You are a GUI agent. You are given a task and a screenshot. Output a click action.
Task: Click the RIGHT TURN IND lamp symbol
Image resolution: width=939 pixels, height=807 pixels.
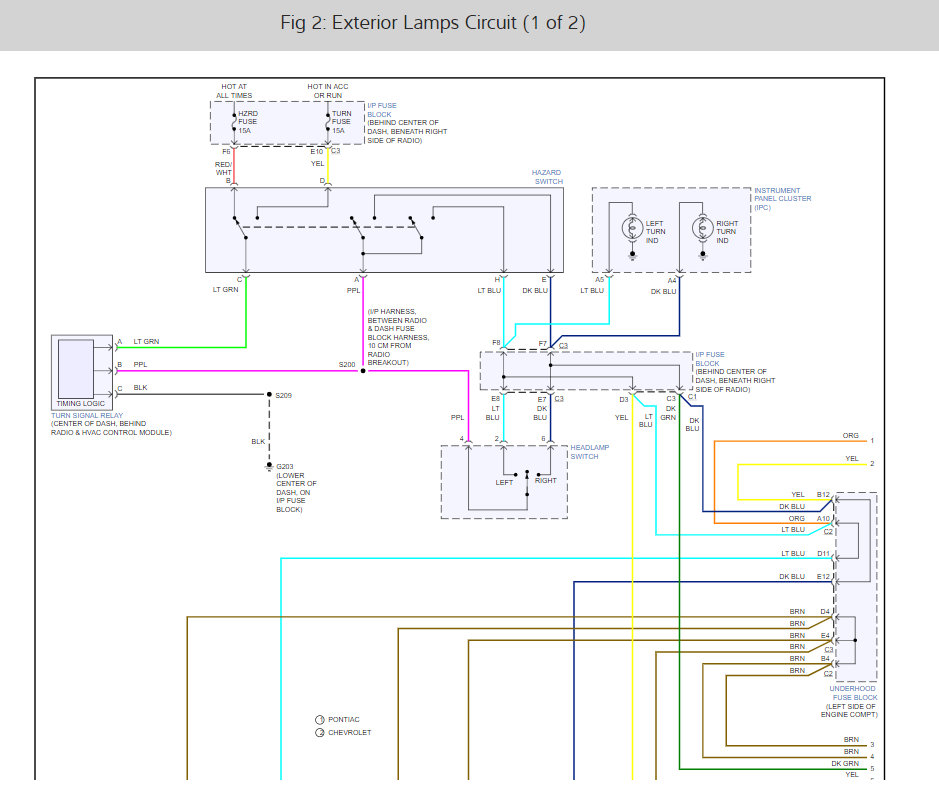(702, 228)
